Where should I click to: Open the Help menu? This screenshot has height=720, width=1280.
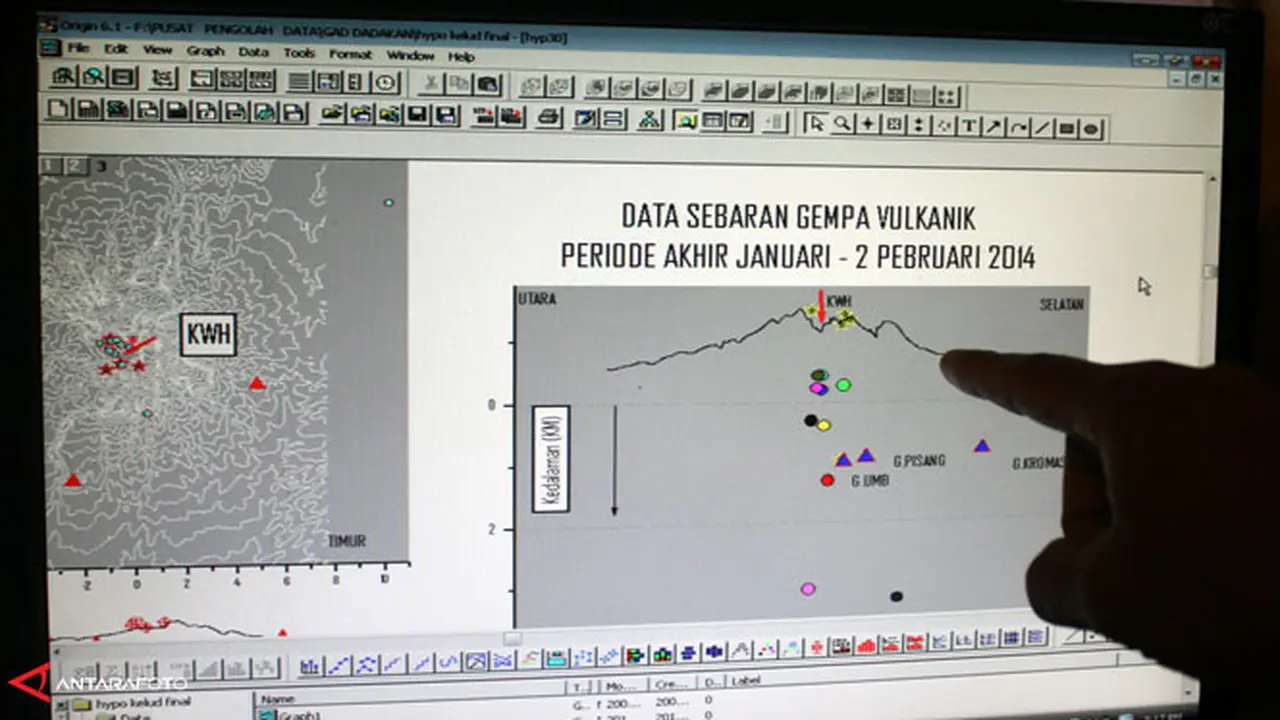461,56
